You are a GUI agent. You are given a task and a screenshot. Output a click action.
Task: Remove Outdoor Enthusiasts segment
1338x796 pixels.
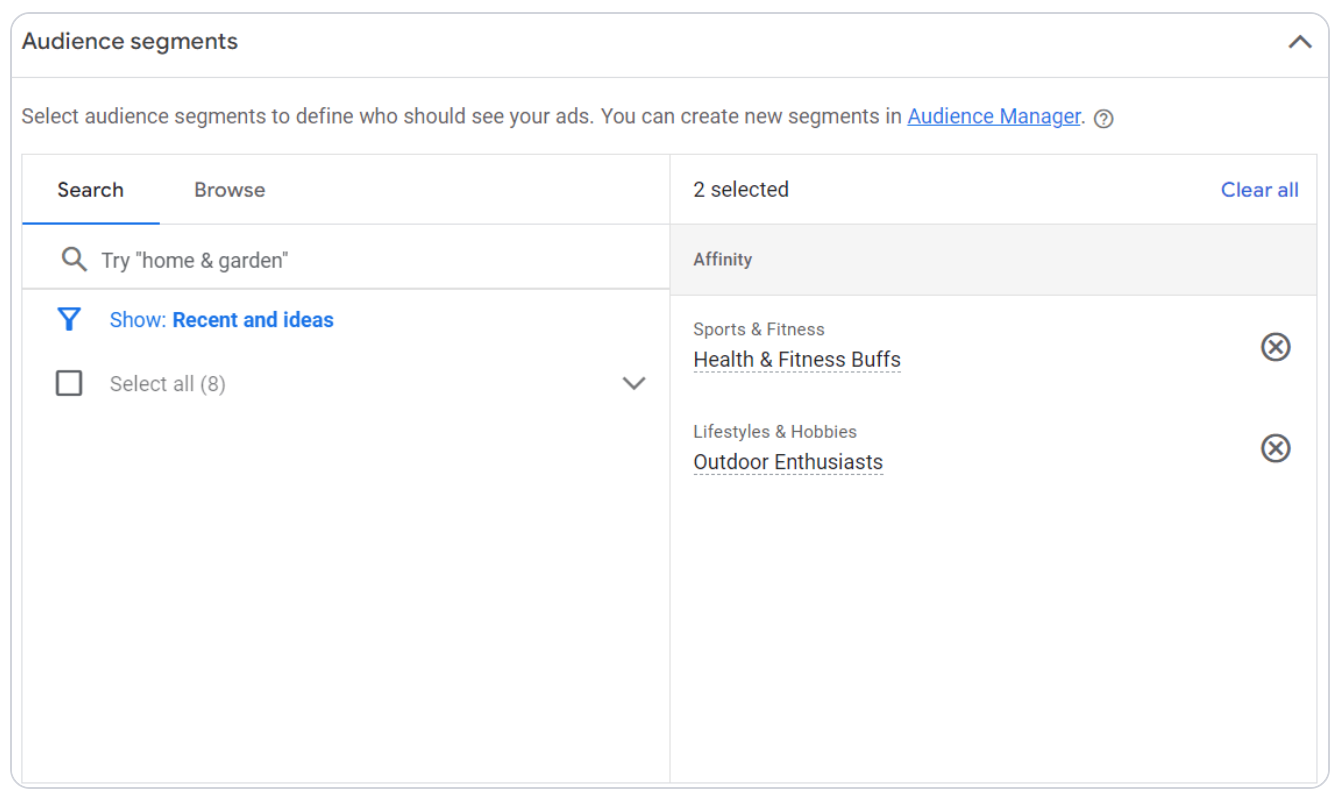coord(1276,448)
